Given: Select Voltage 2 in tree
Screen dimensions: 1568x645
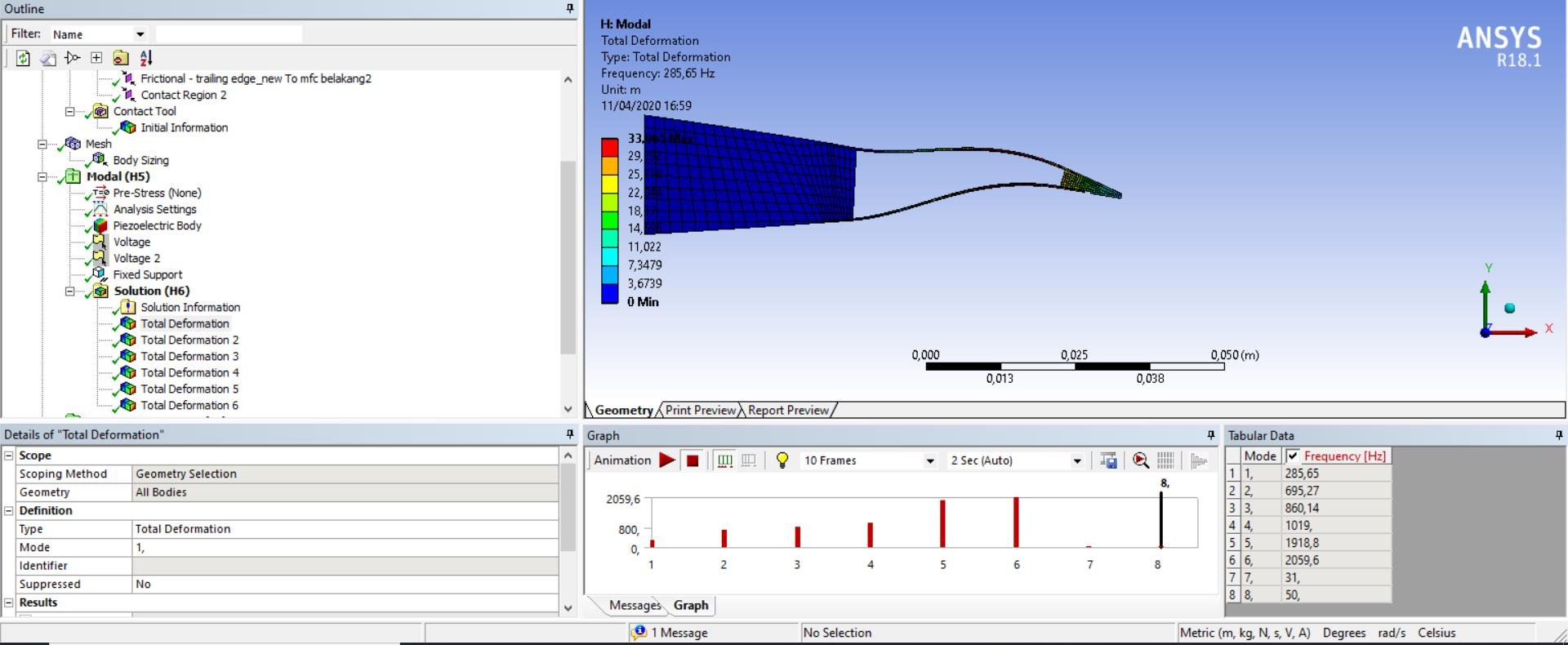Looking at the screenshot, I should [136, 258].
